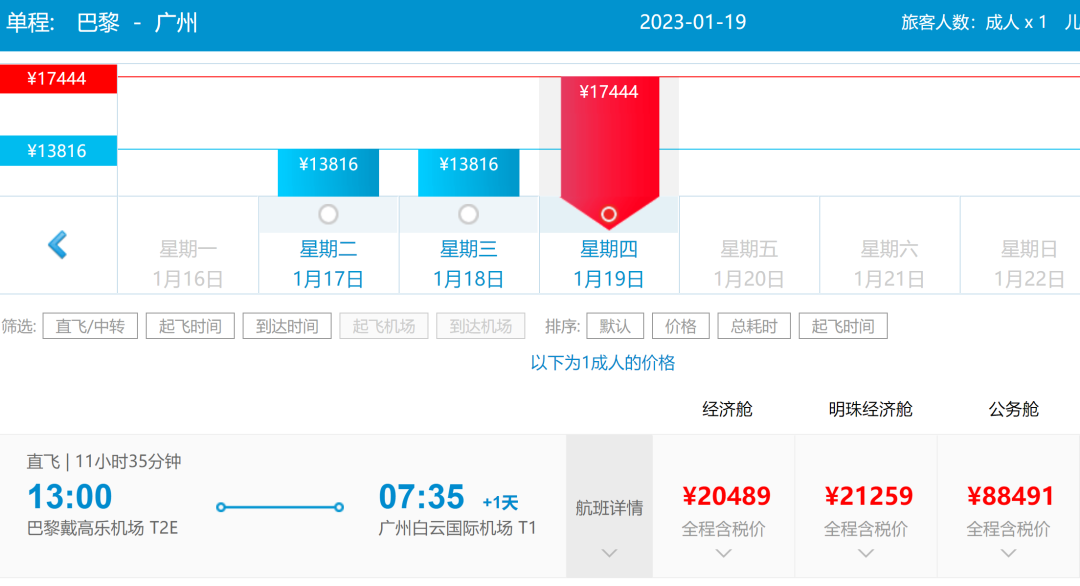1080x586 pixels.
Task: Open the 到达机场 filter
Action: click(x=481, y=326)
